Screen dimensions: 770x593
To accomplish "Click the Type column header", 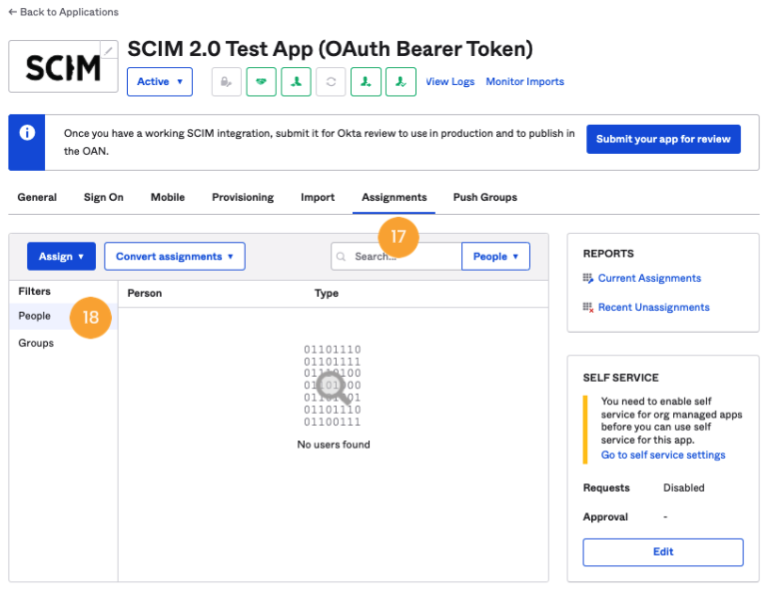I will (327, 294).
